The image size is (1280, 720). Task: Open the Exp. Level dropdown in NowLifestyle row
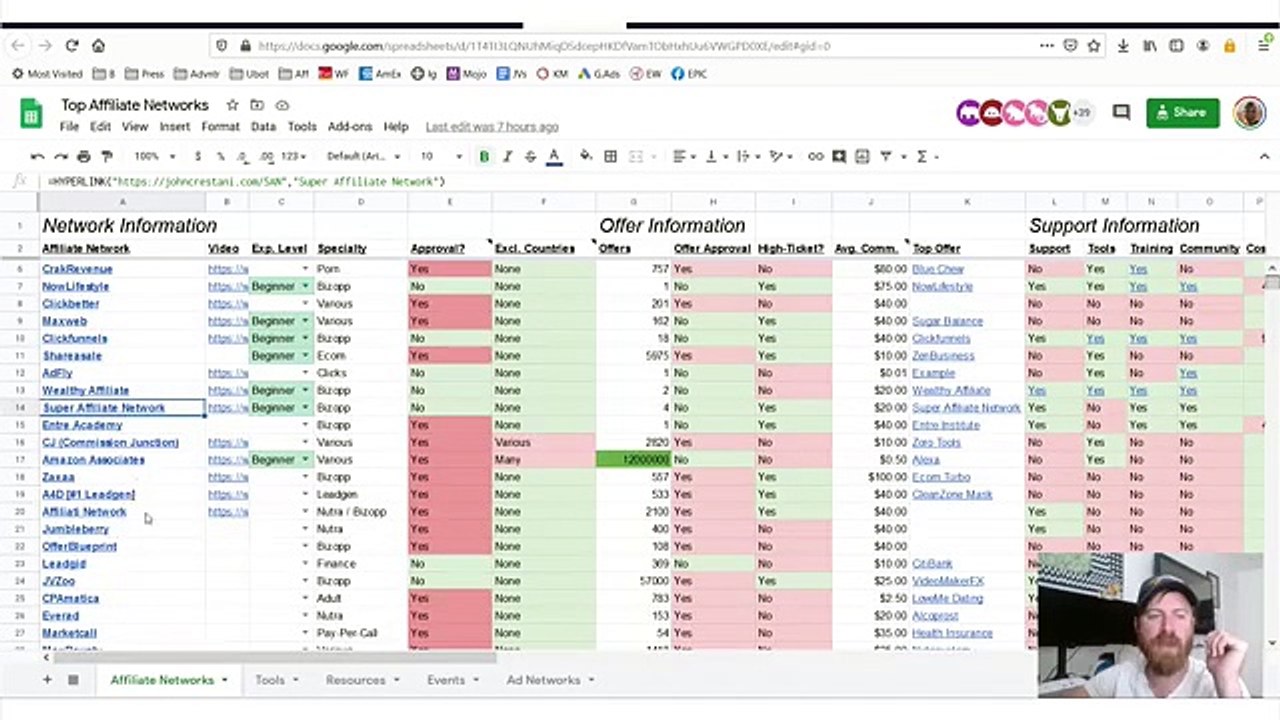tap(306, 286)
